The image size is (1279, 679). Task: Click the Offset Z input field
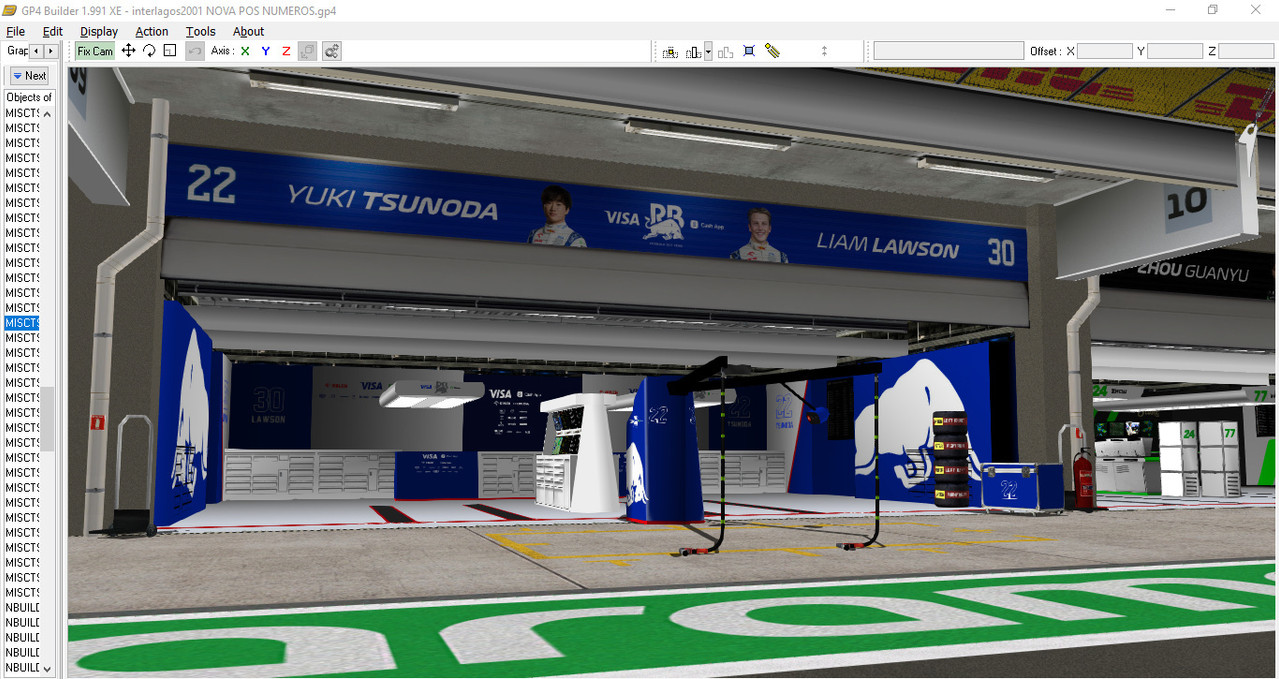1246,51
